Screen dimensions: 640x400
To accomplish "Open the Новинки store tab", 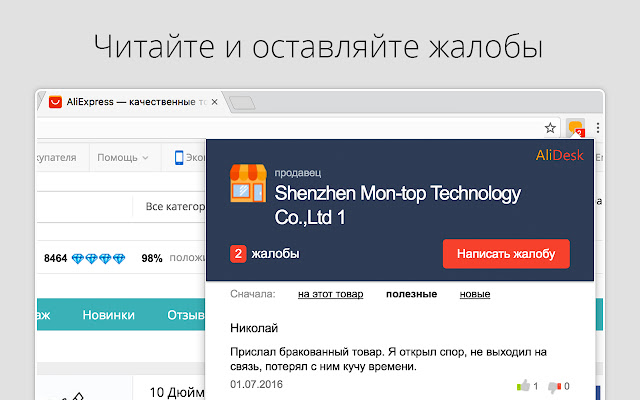I will (109, 315).
